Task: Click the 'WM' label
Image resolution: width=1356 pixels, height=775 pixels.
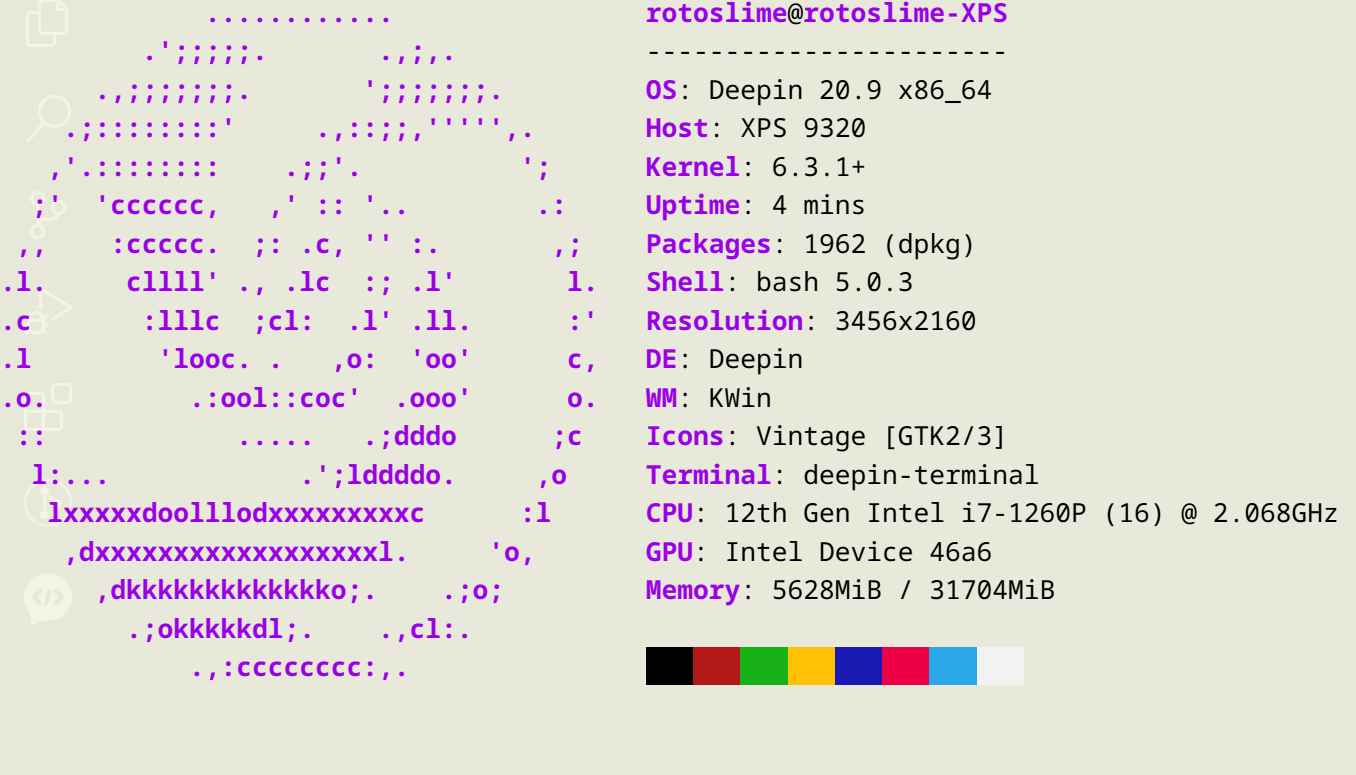Action: [662, 398]
